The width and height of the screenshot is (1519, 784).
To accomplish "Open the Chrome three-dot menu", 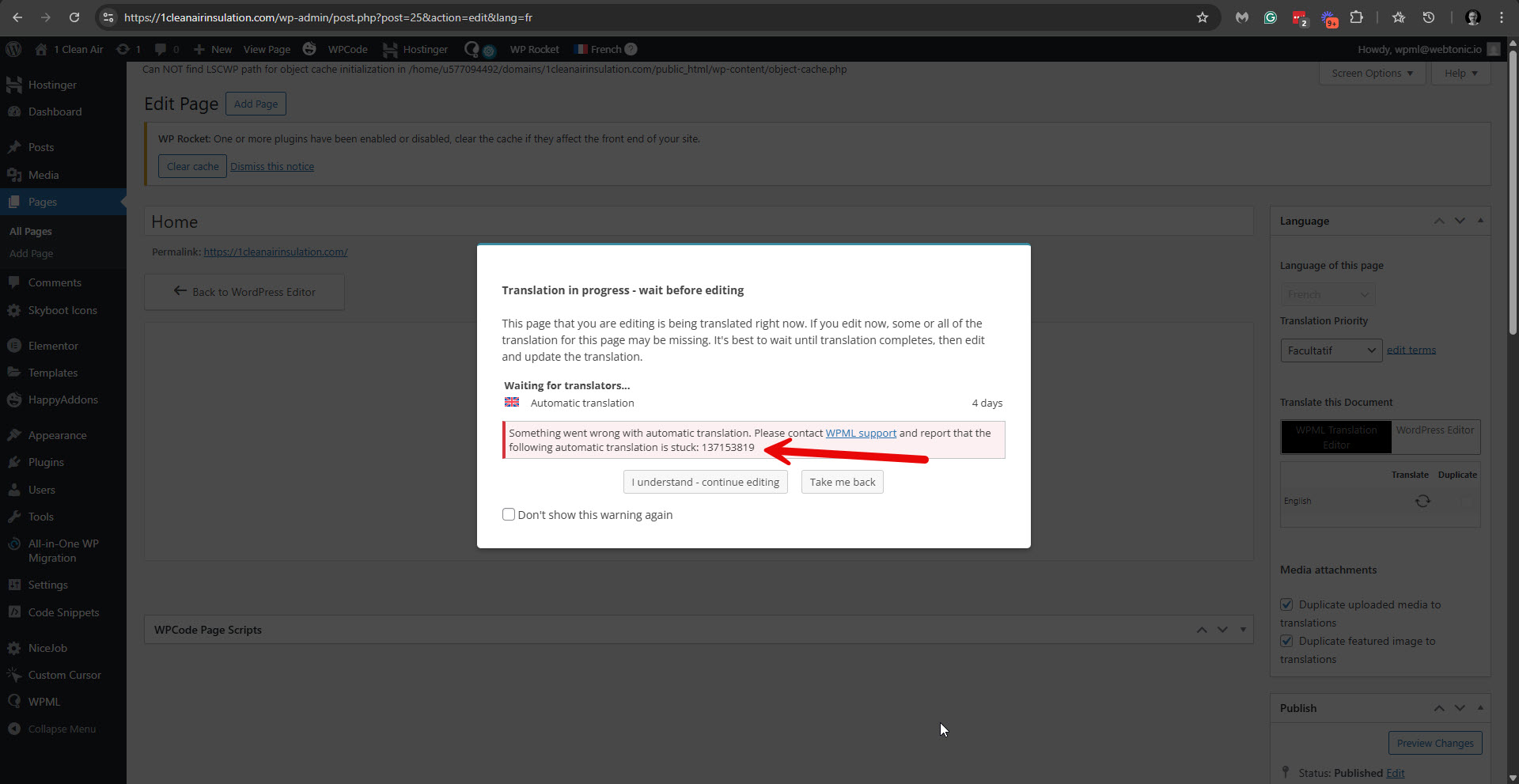I will 1501,17.
